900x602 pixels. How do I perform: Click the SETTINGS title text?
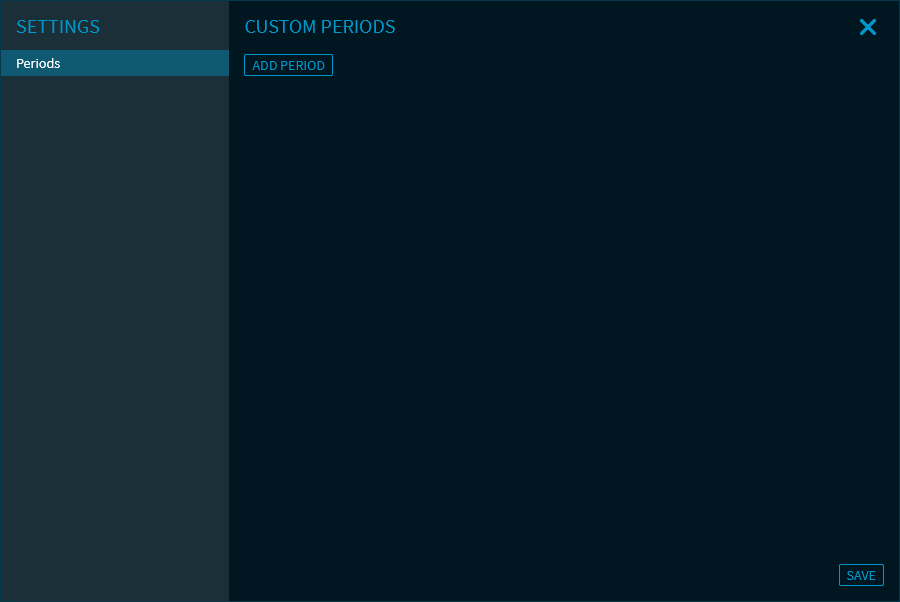click(x=58, y=27)
